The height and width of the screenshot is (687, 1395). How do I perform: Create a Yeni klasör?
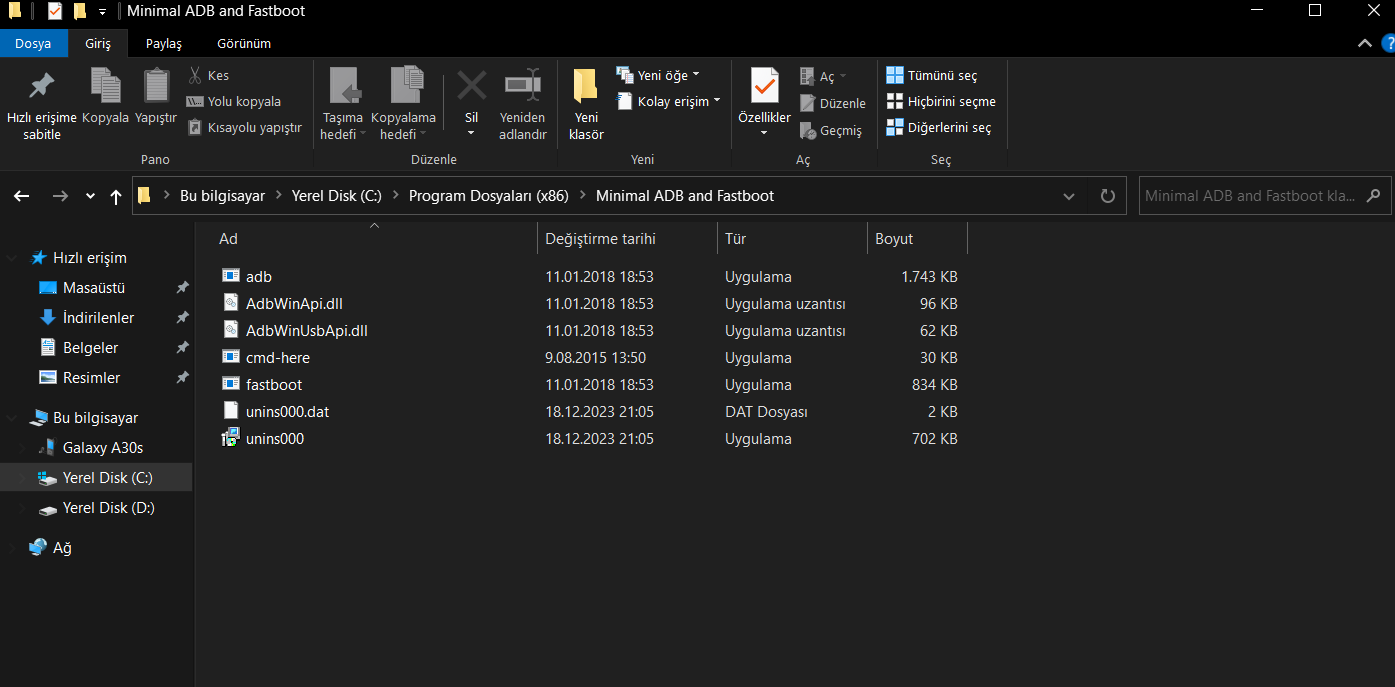pos(586,106)
